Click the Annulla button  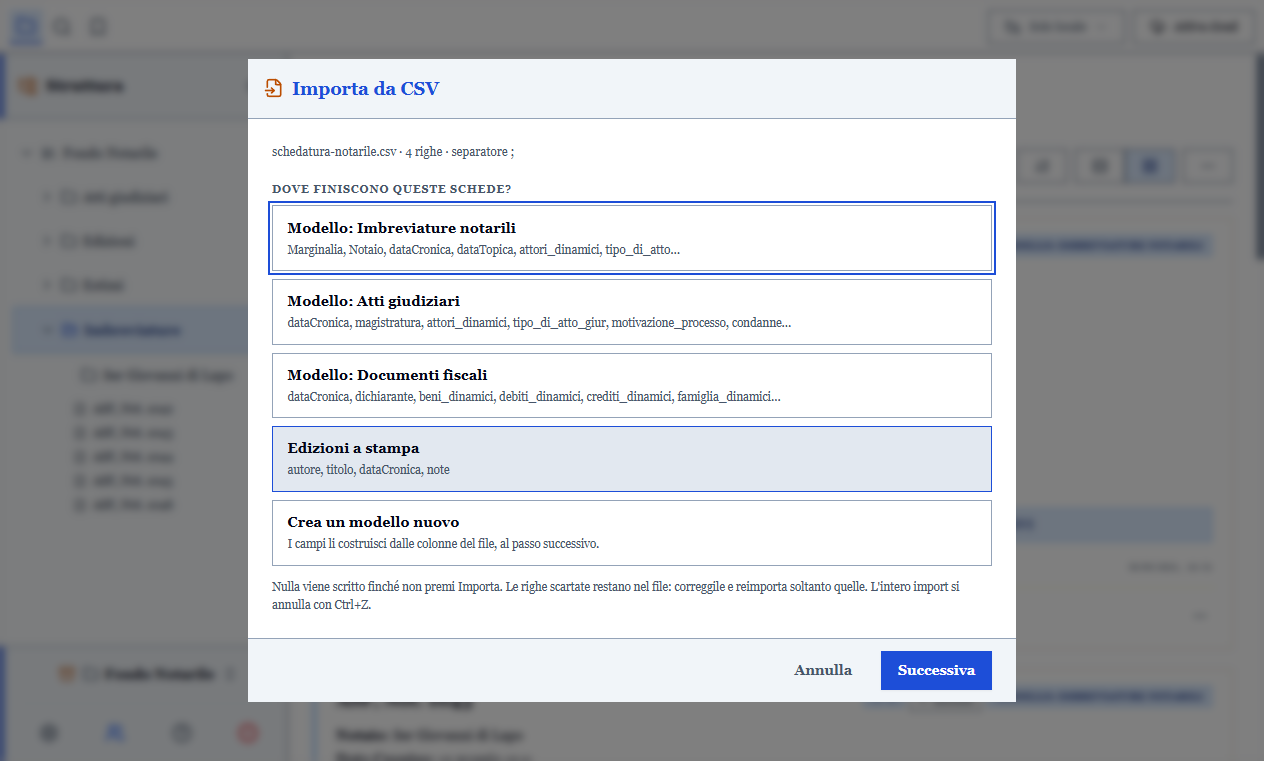823,671
